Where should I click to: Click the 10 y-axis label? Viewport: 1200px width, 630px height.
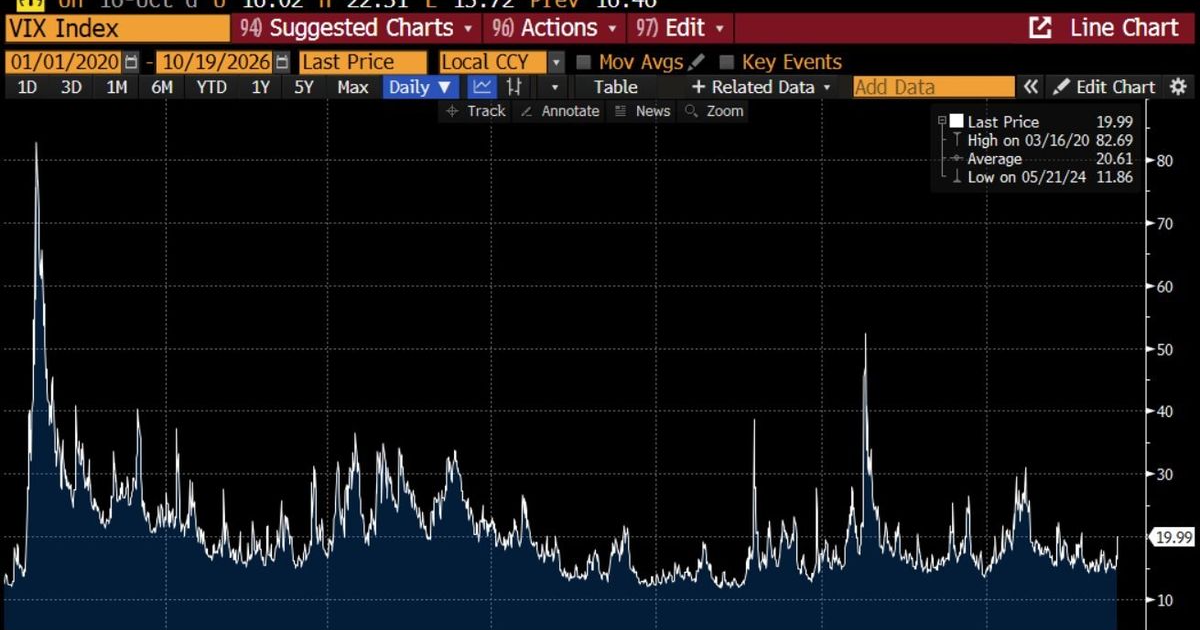point(1165,600)
